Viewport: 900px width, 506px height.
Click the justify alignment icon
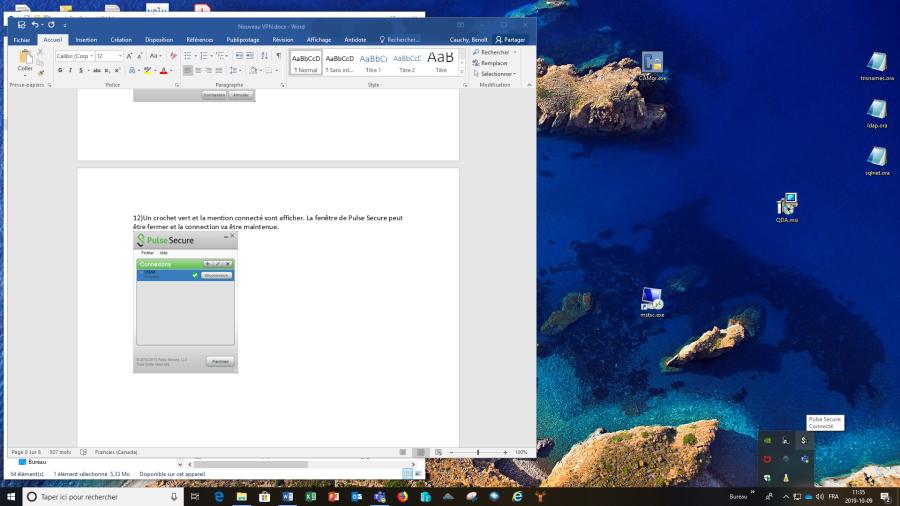pyautogui.click(x=219, y=71)
